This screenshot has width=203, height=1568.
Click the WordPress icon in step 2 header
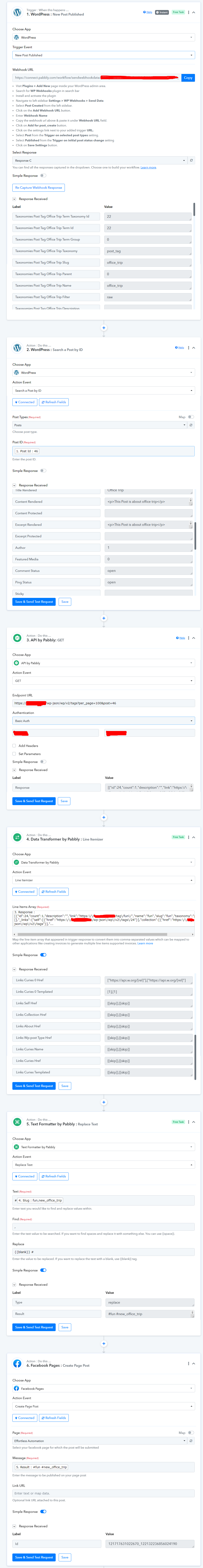click(x=17, y=348)
